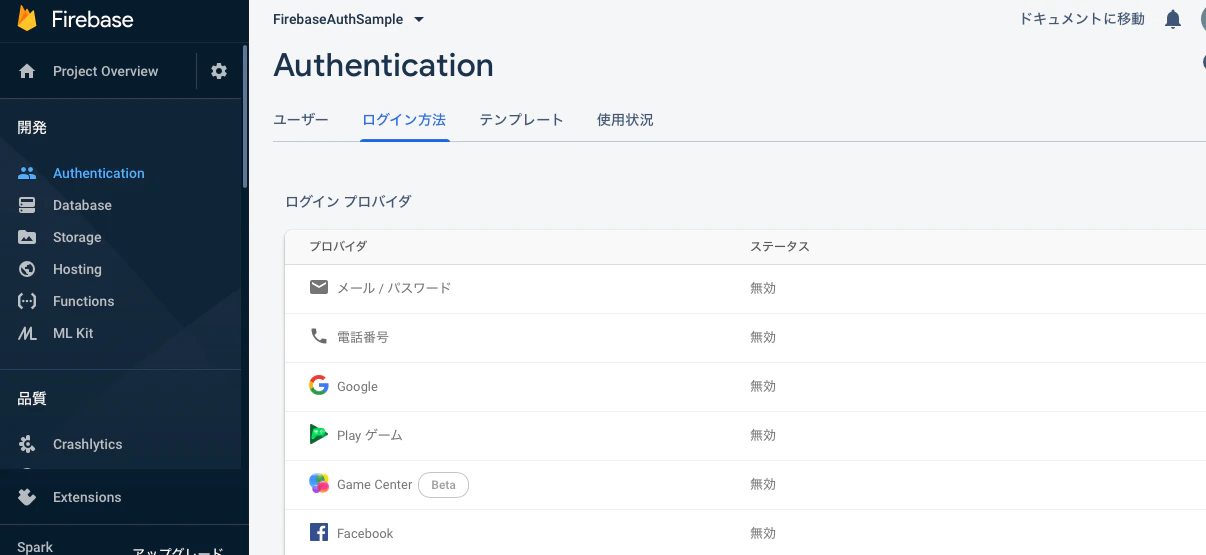Viewport: 1206px width, 555px height.
Task: Click 無効 status of Play ゲーム
Action: [763, 435]
